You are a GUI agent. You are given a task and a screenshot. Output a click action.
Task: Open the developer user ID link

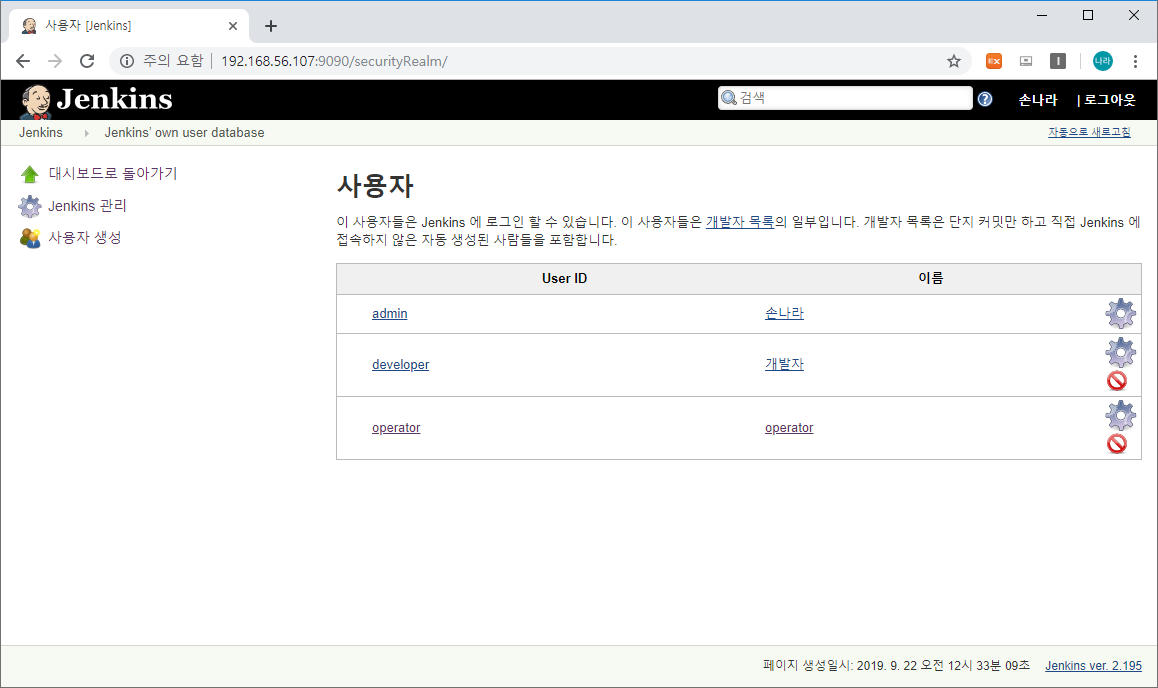point(400,365)
